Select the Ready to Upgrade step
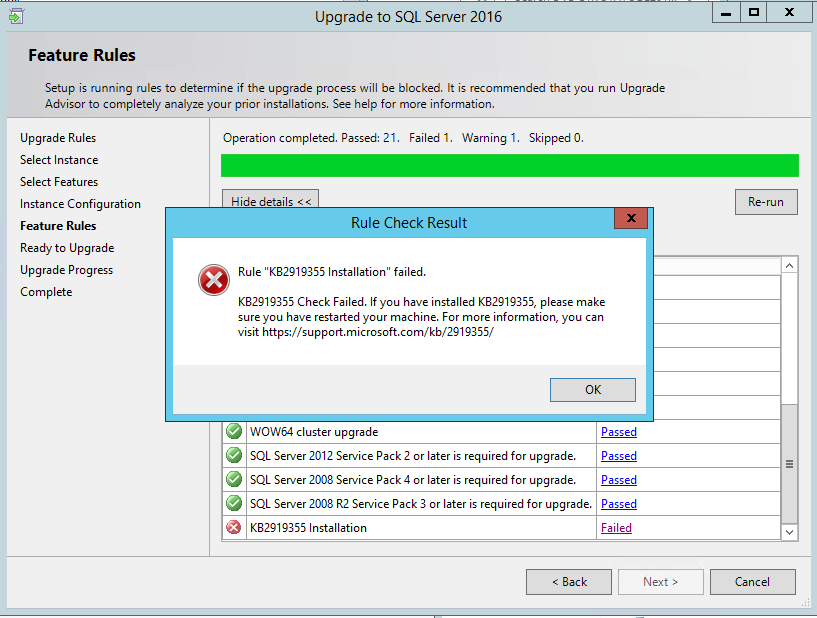817x618 pixels. 67,247
